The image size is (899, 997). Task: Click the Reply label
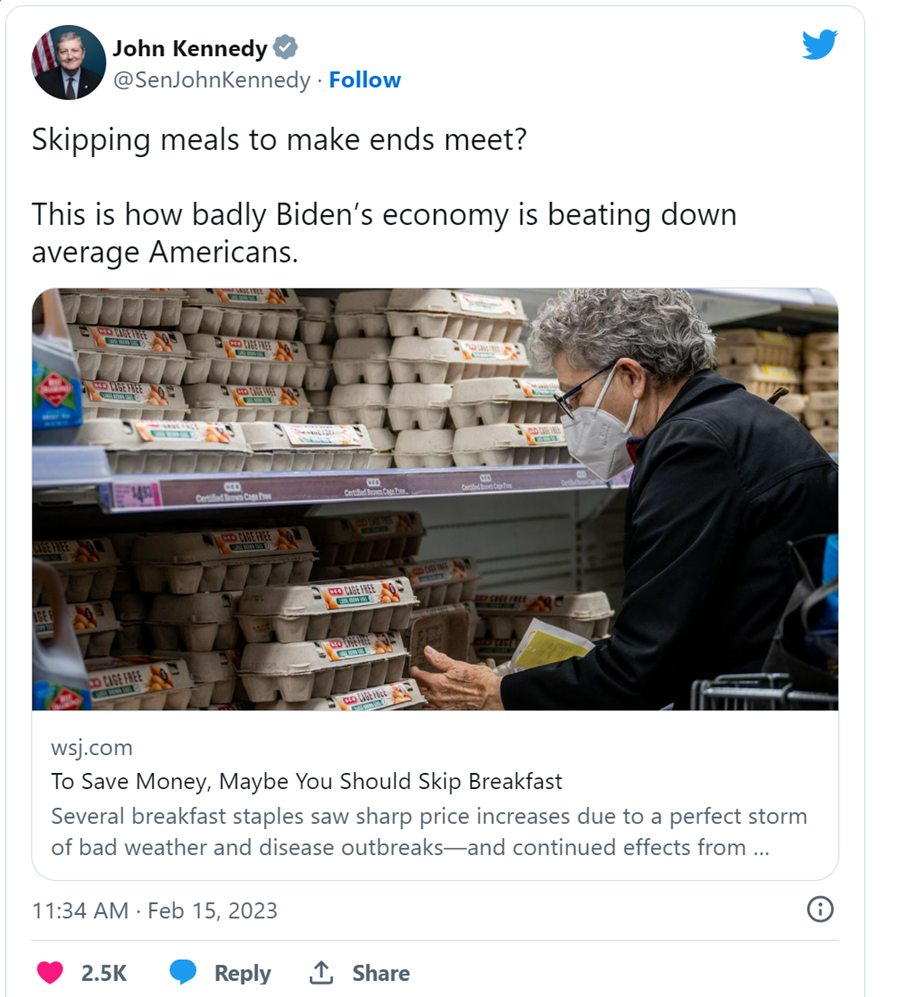tap(242, 973)
